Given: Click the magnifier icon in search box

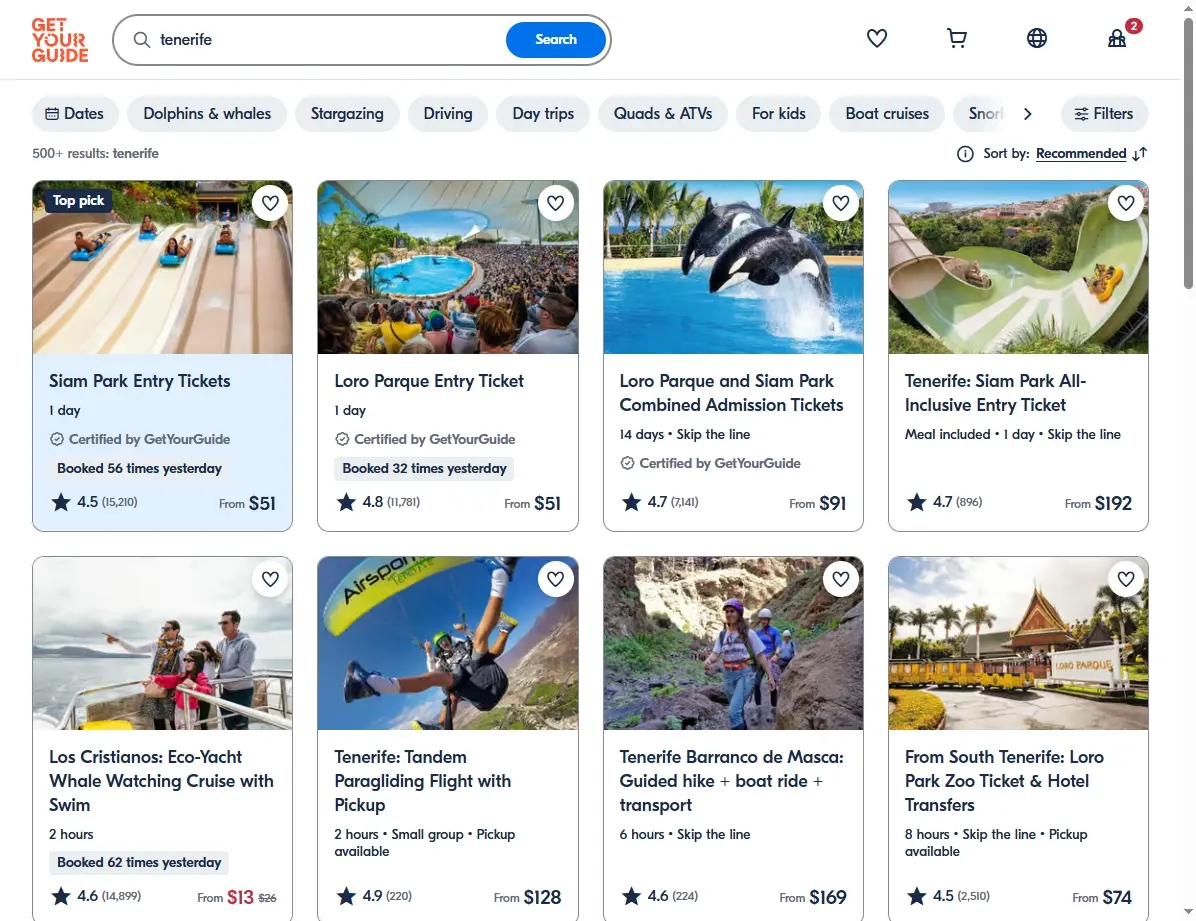Looking at the screenshot, I should point(142,40).
